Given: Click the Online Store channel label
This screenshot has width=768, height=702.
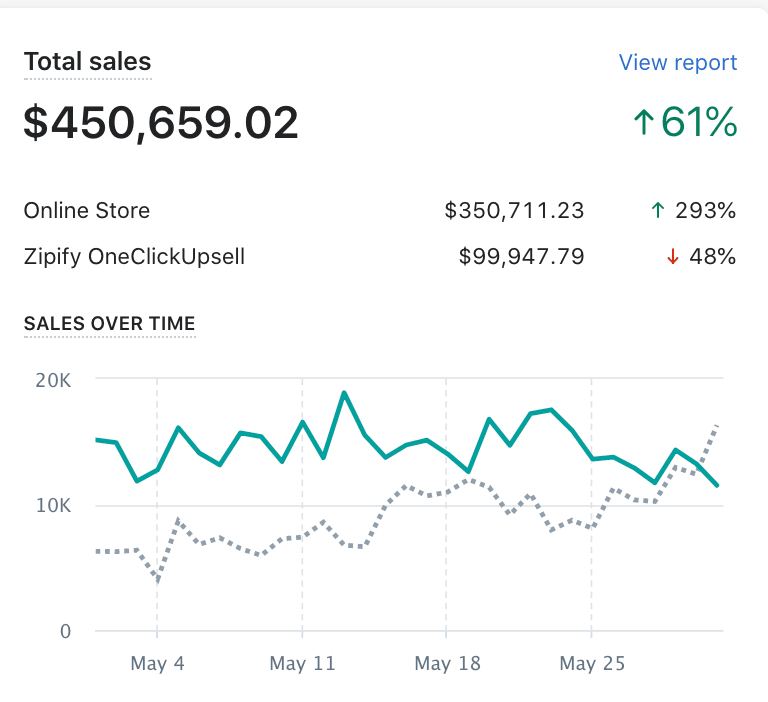Looking at the screenshot, I should [87, 211].
